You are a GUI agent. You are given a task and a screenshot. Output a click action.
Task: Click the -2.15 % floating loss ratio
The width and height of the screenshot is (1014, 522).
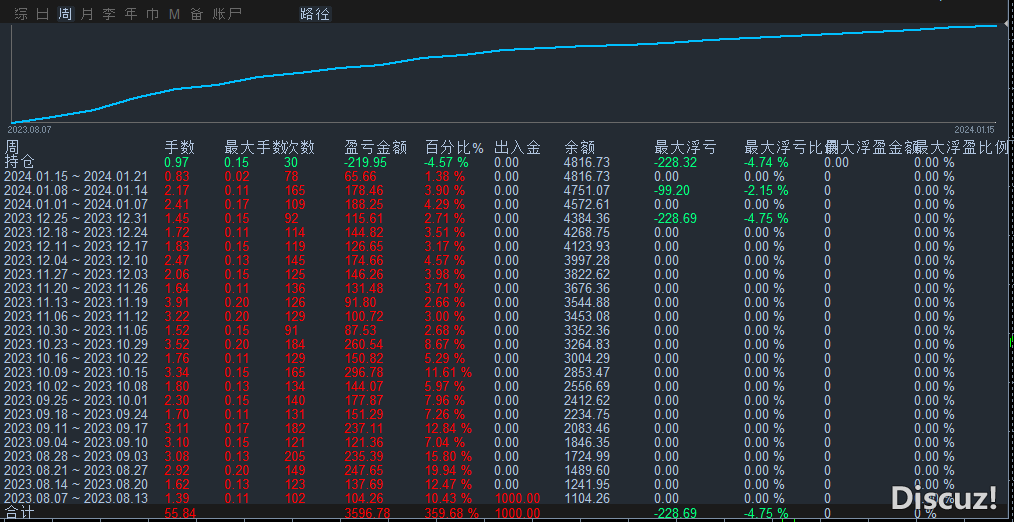pyautogui.click(x=766, y=191)
